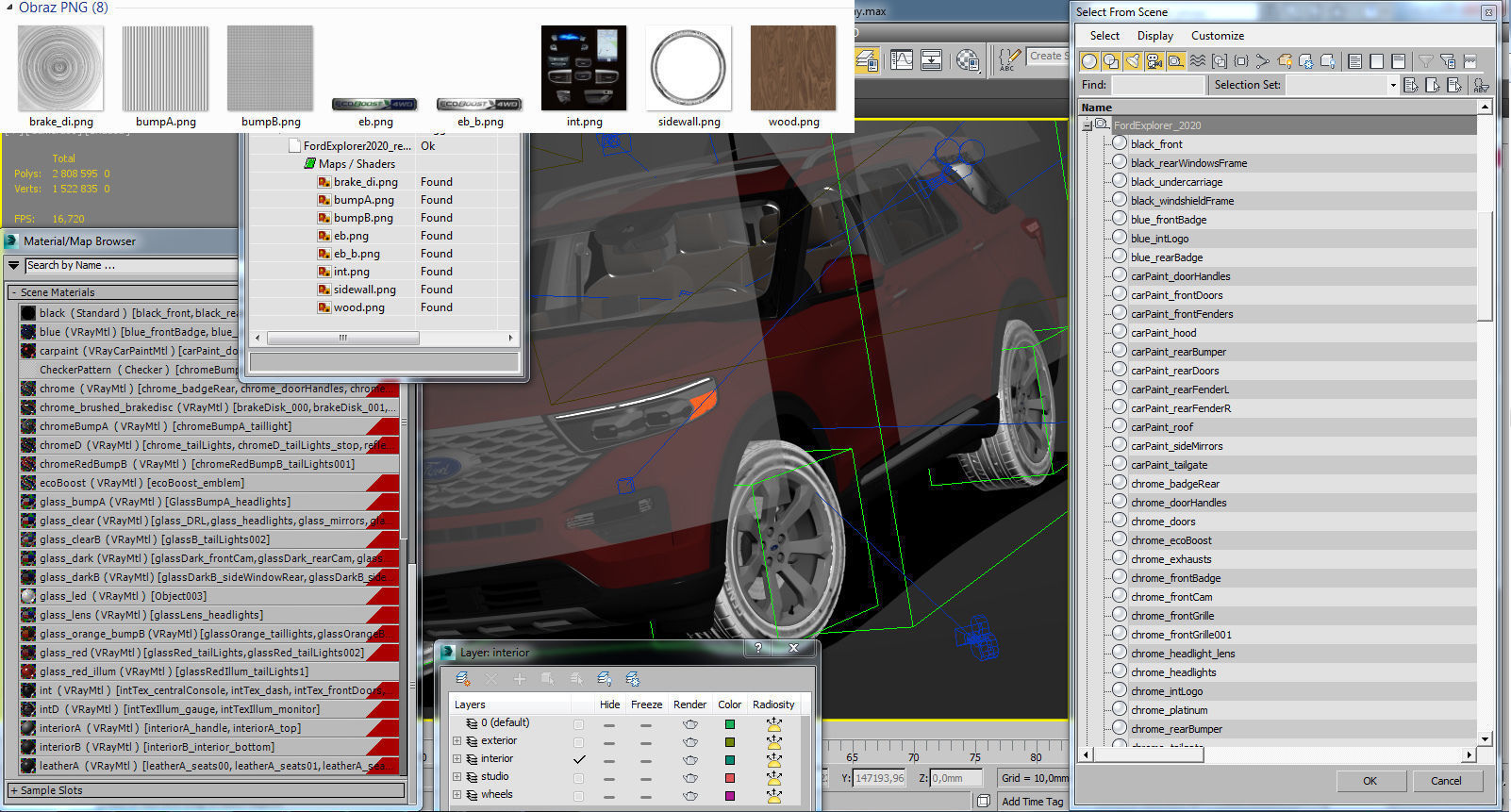Viewport: 1511px width, 812px height.
Task: Toggle Display Geometry filter in Select From Scene
Action: coord(1089,61)
